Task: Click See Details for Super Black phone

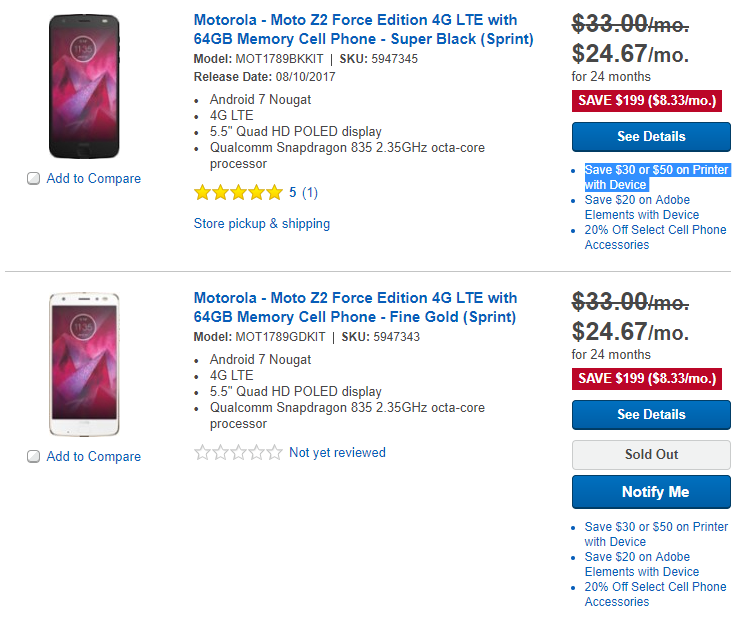Action: (x=651, y=137)
